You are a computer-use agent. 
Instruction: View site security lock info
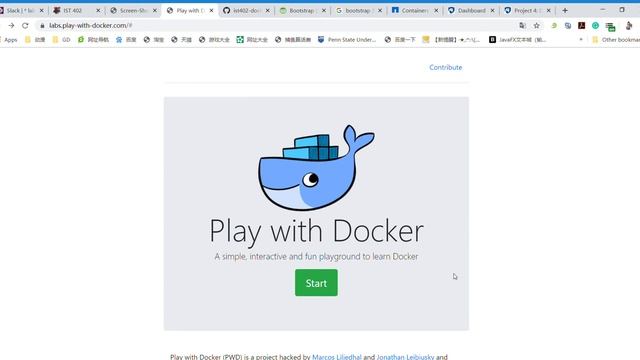[x=42, y=25]
